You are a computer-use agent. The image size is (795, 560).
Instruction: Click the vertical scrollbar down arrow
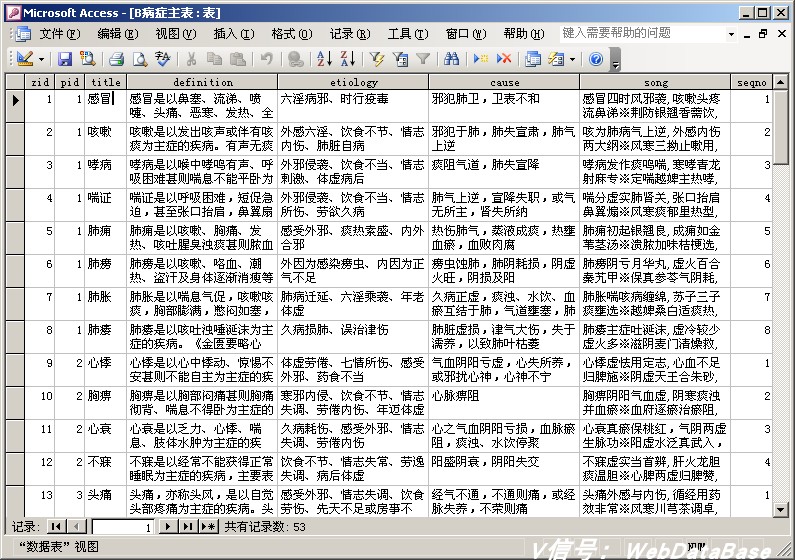781,510
